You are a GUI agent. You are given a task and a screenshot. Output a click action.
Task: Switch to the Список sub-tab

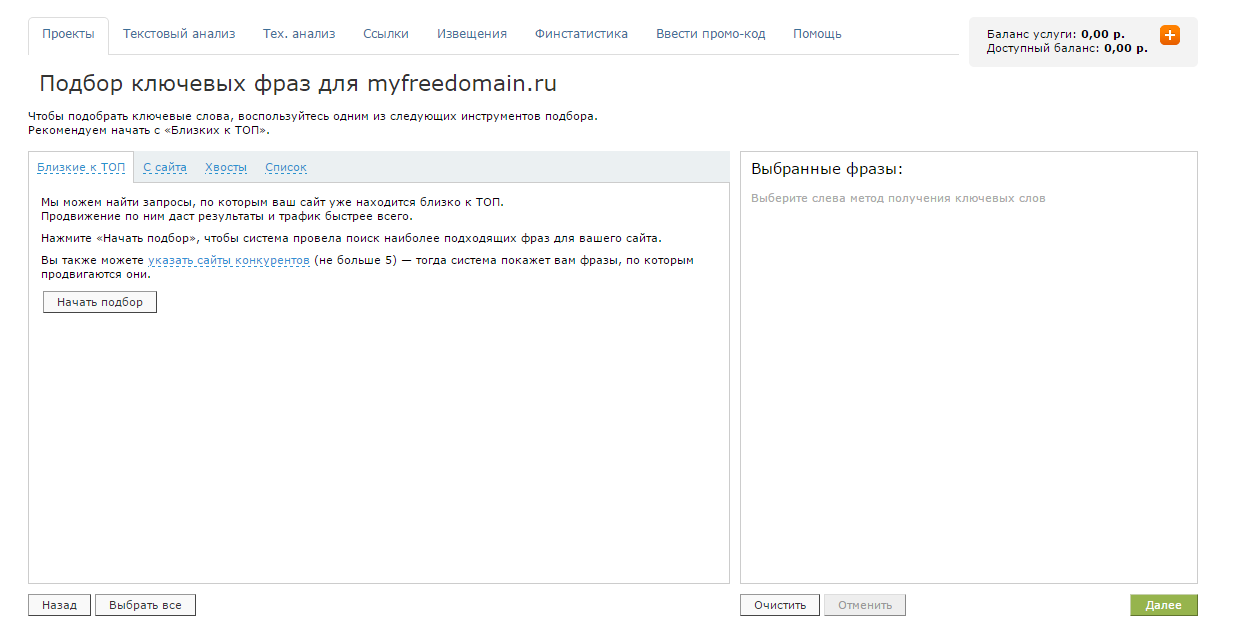[286, 168]
